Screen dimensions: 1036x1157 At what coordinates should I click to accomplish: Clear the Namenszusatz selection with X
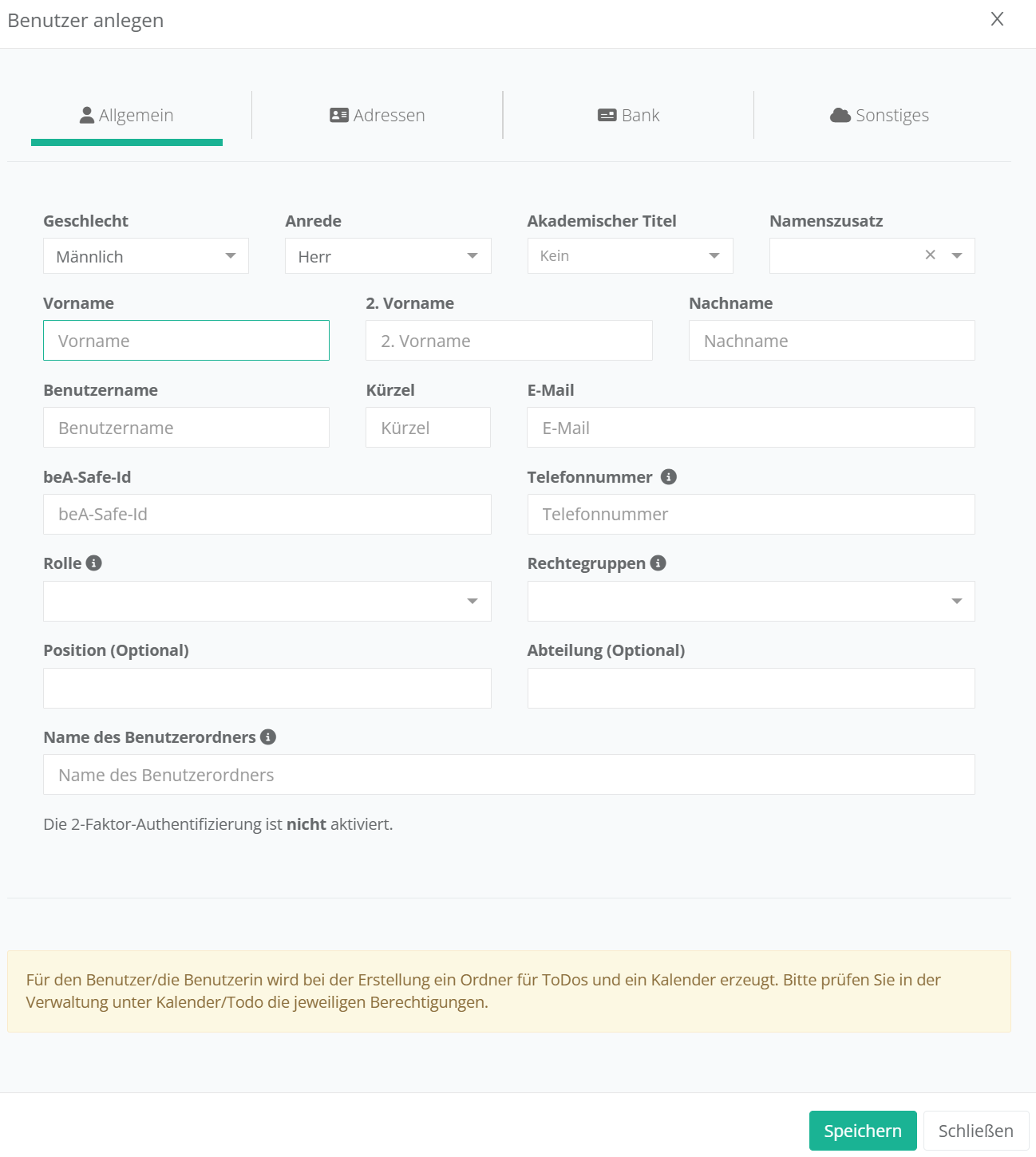930,255
